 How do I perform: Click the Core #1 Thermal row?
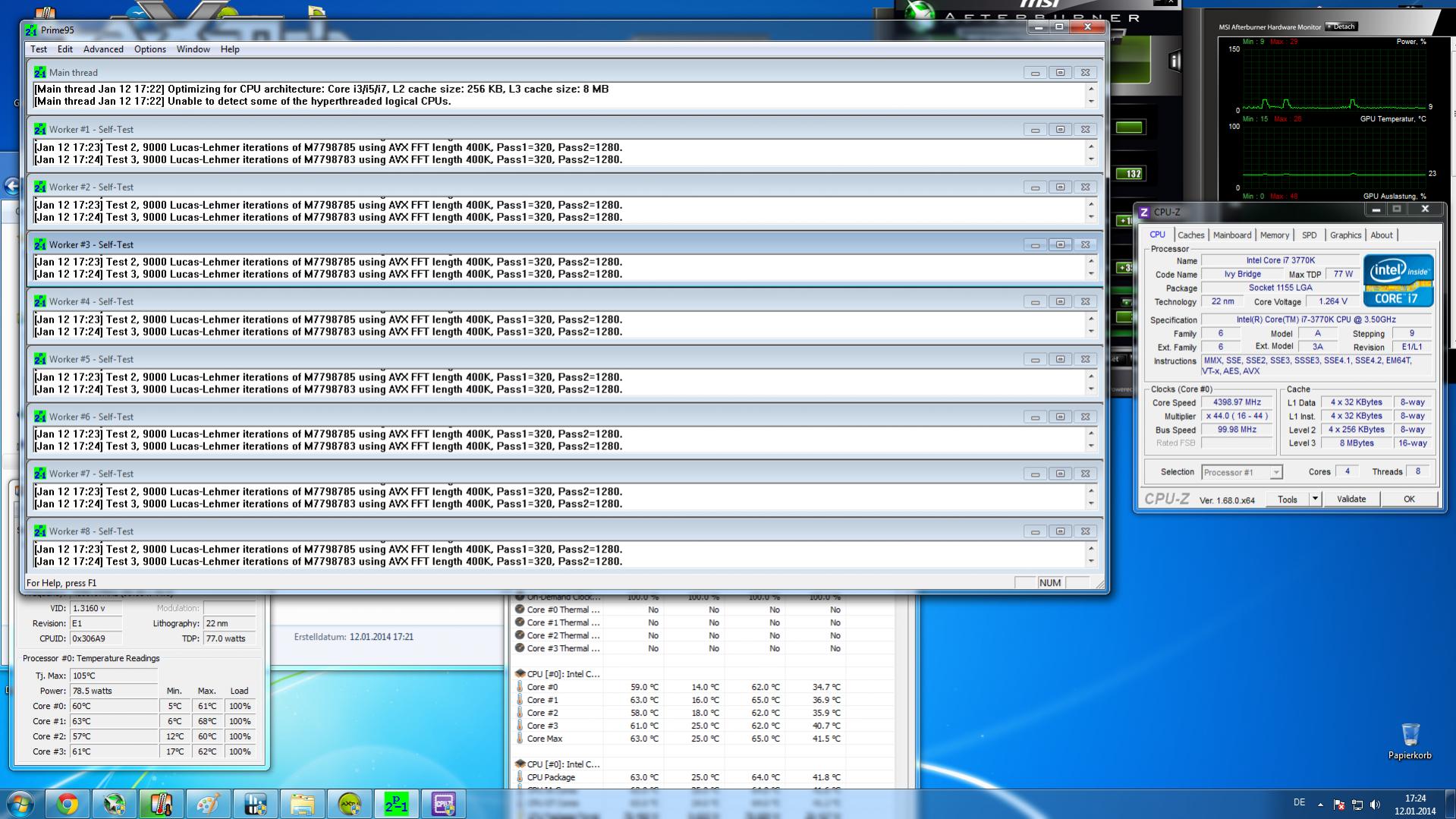pyautogui.click(x=703, y=622)
